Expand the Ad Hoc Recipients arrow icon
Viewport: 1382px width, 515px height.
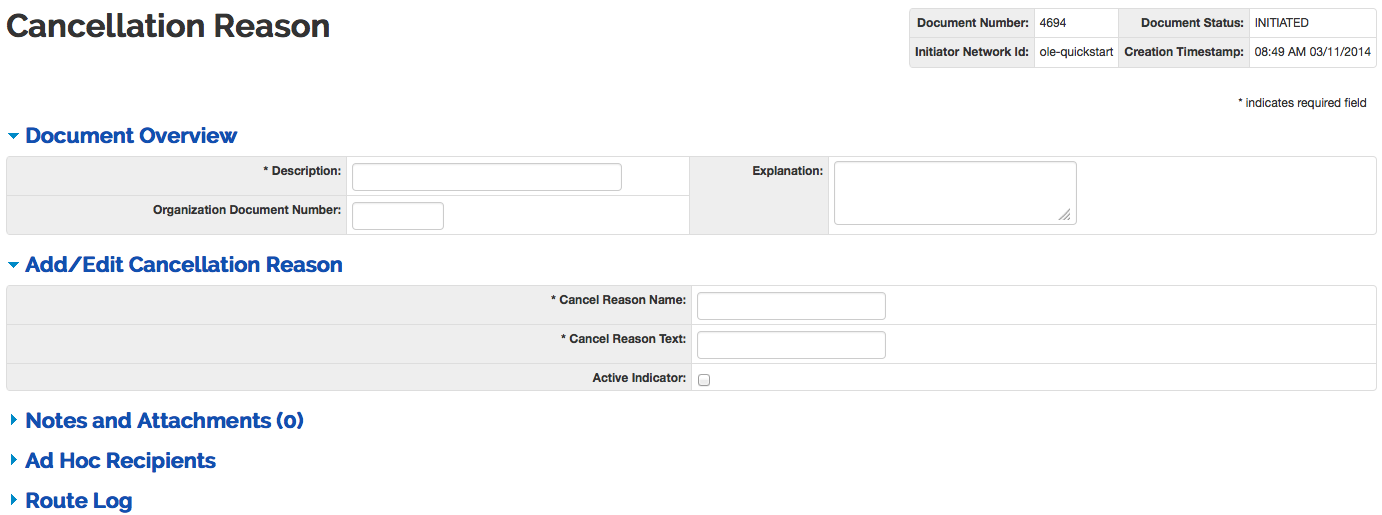pyautogui.click(x=13, y=461)
